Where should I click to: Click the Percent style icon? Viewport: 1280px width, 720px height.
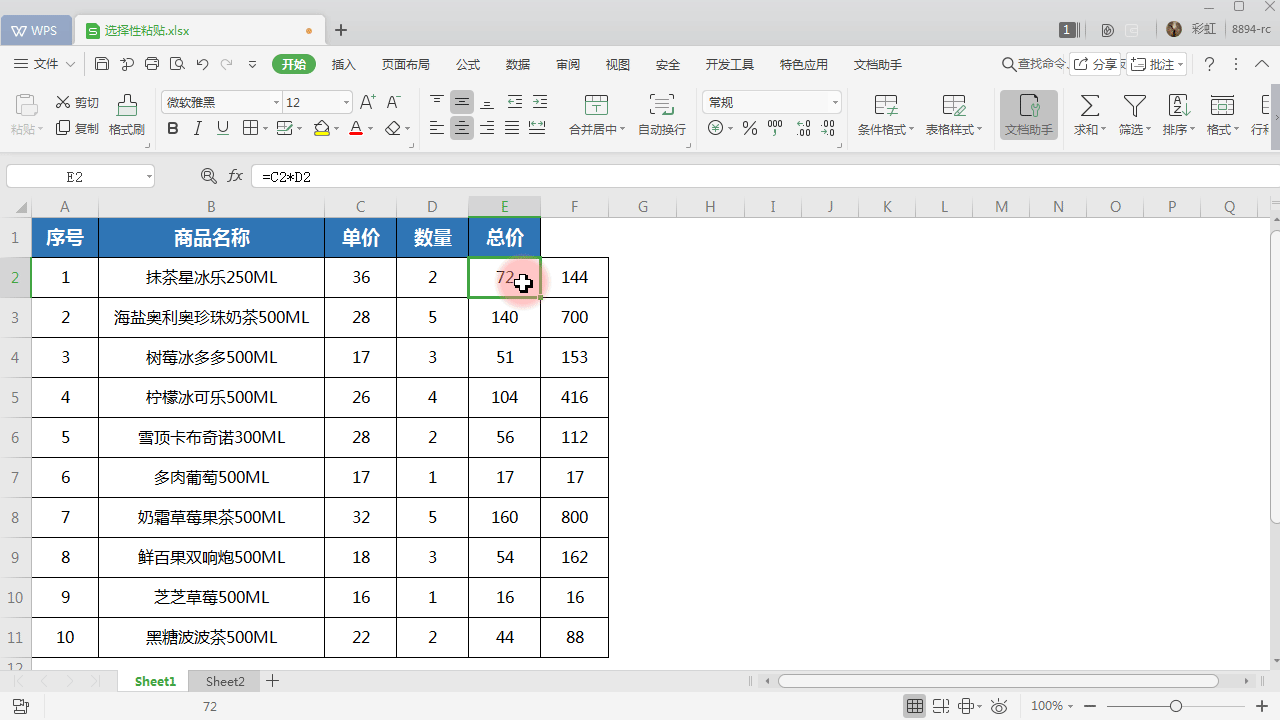(749, 128)
